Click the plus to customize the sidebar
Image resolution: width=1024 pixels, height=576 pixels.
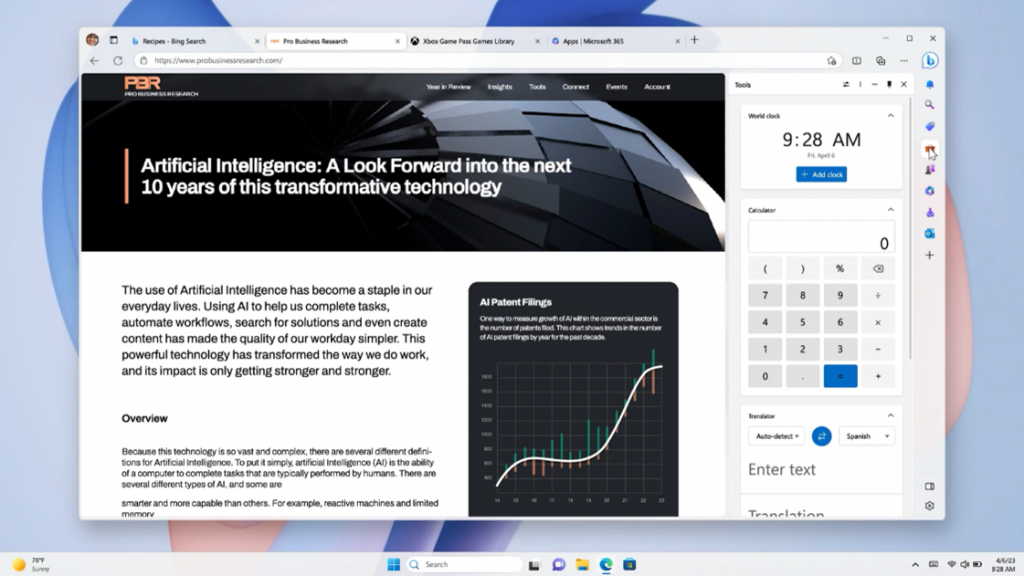(931, 255)
